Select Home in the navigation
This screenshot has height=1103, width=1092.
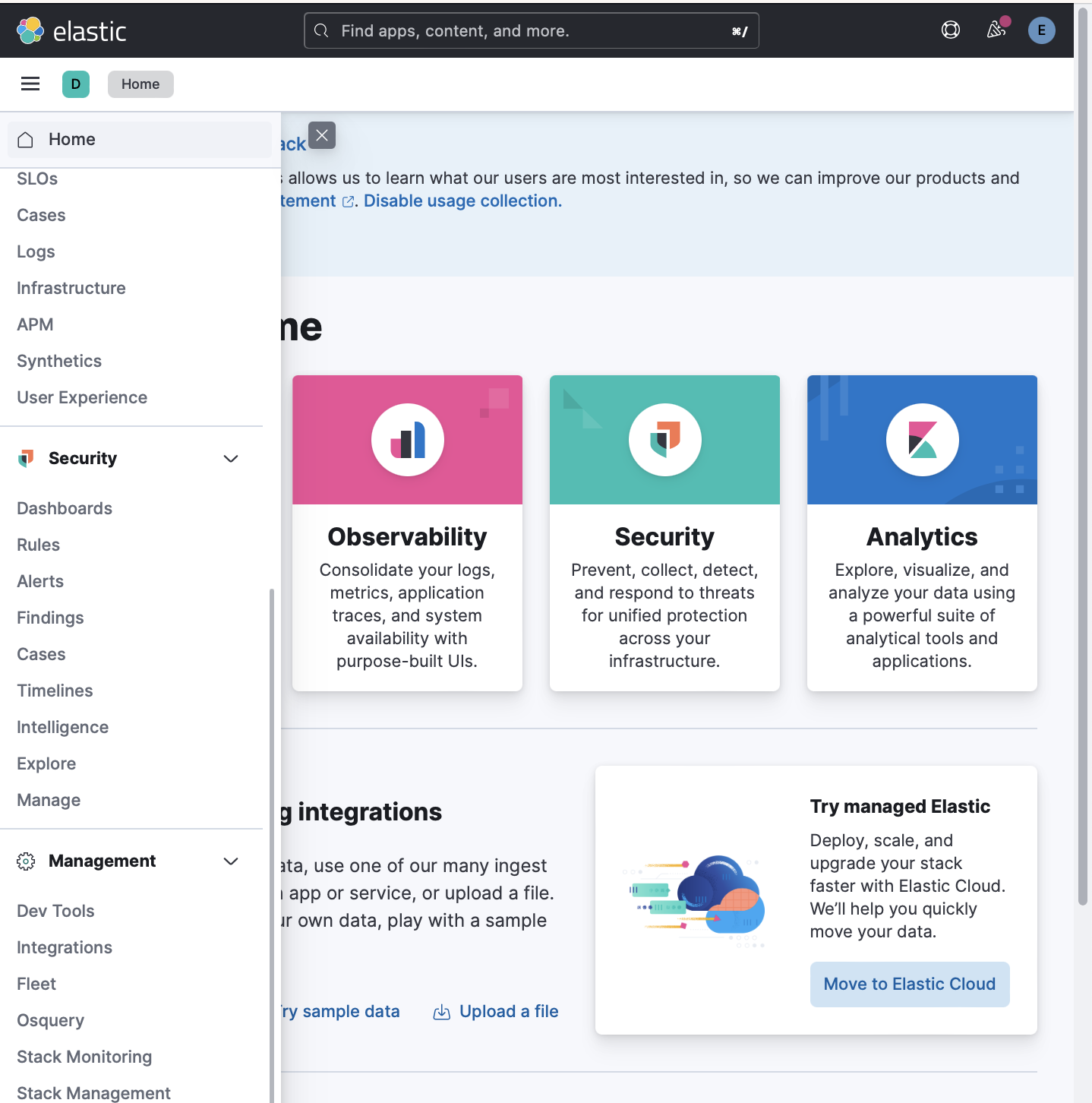tap(140, 140)
